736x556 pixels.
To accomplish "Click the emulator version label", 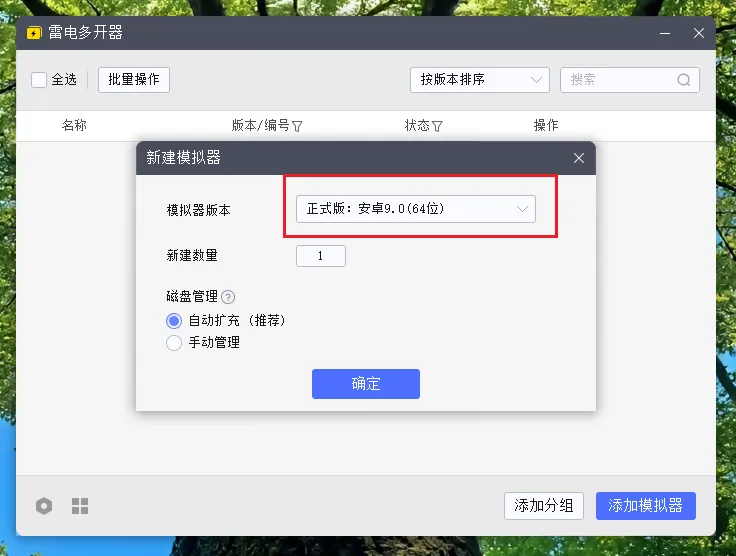I will pos(199,210).
